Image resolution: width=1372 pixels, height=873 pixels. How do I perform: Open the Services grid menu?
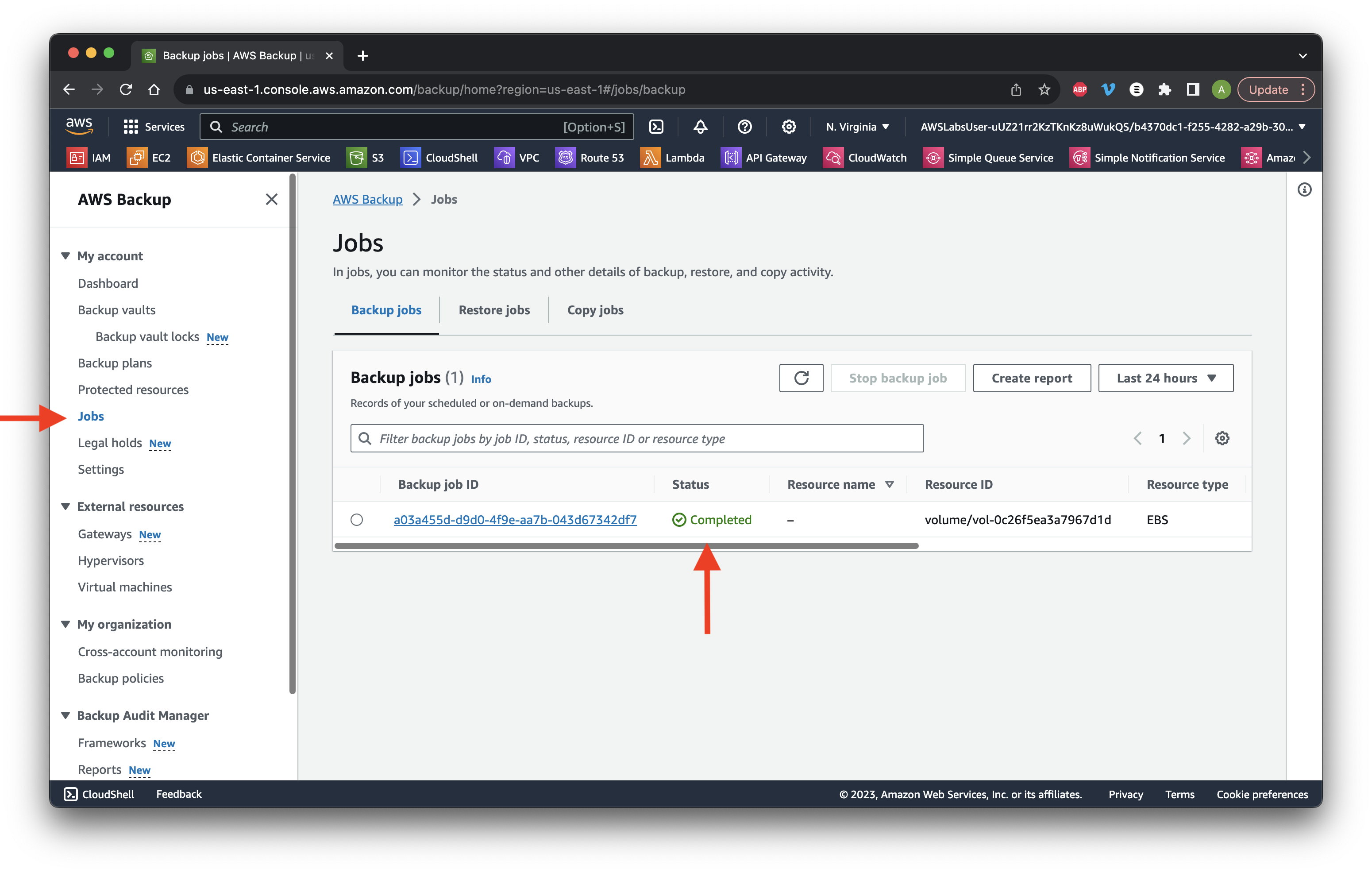(x=154, y=127)
